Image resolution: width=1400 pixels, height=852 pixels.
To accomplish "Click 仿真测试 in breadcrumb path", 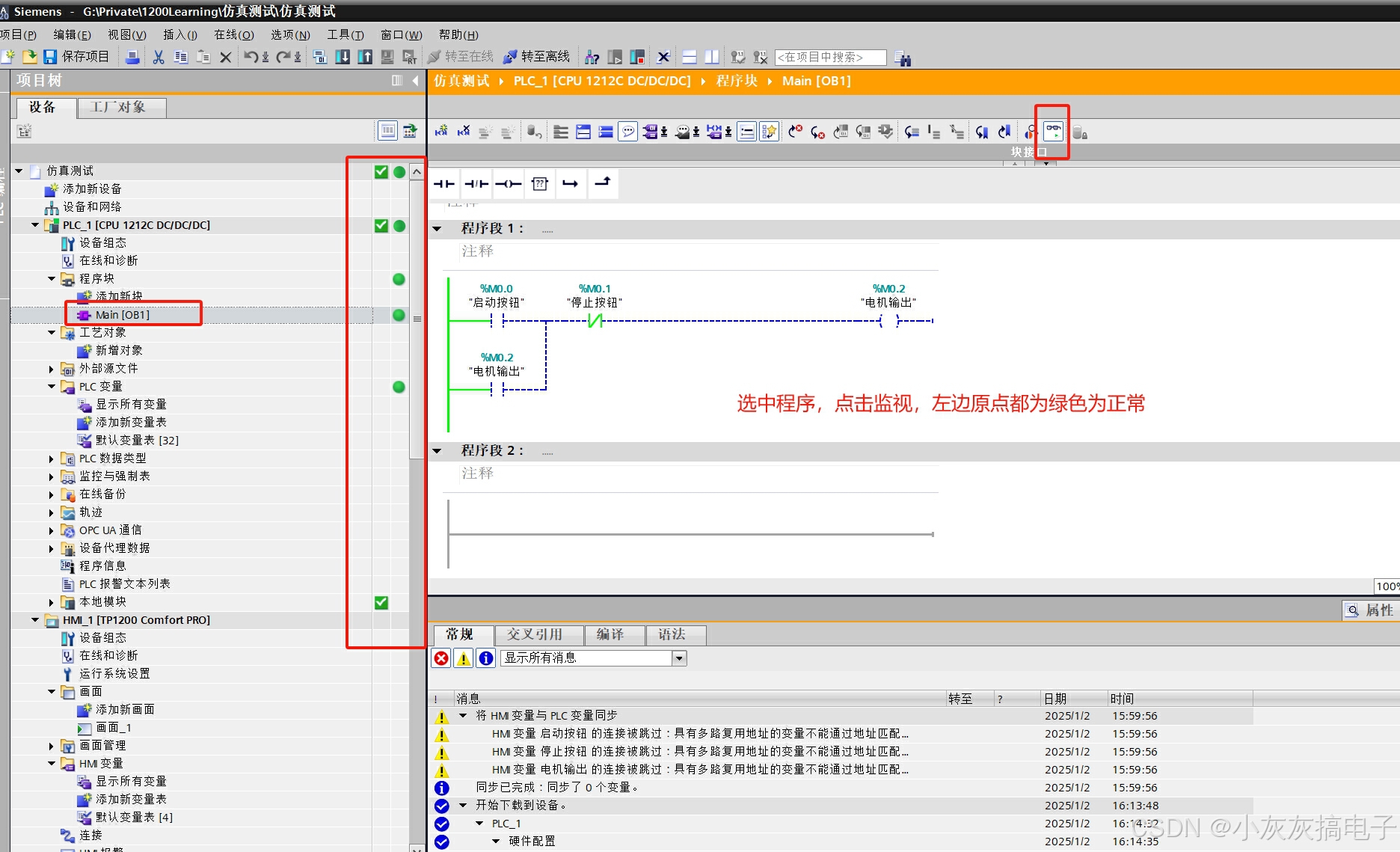I will click(461, 81).
